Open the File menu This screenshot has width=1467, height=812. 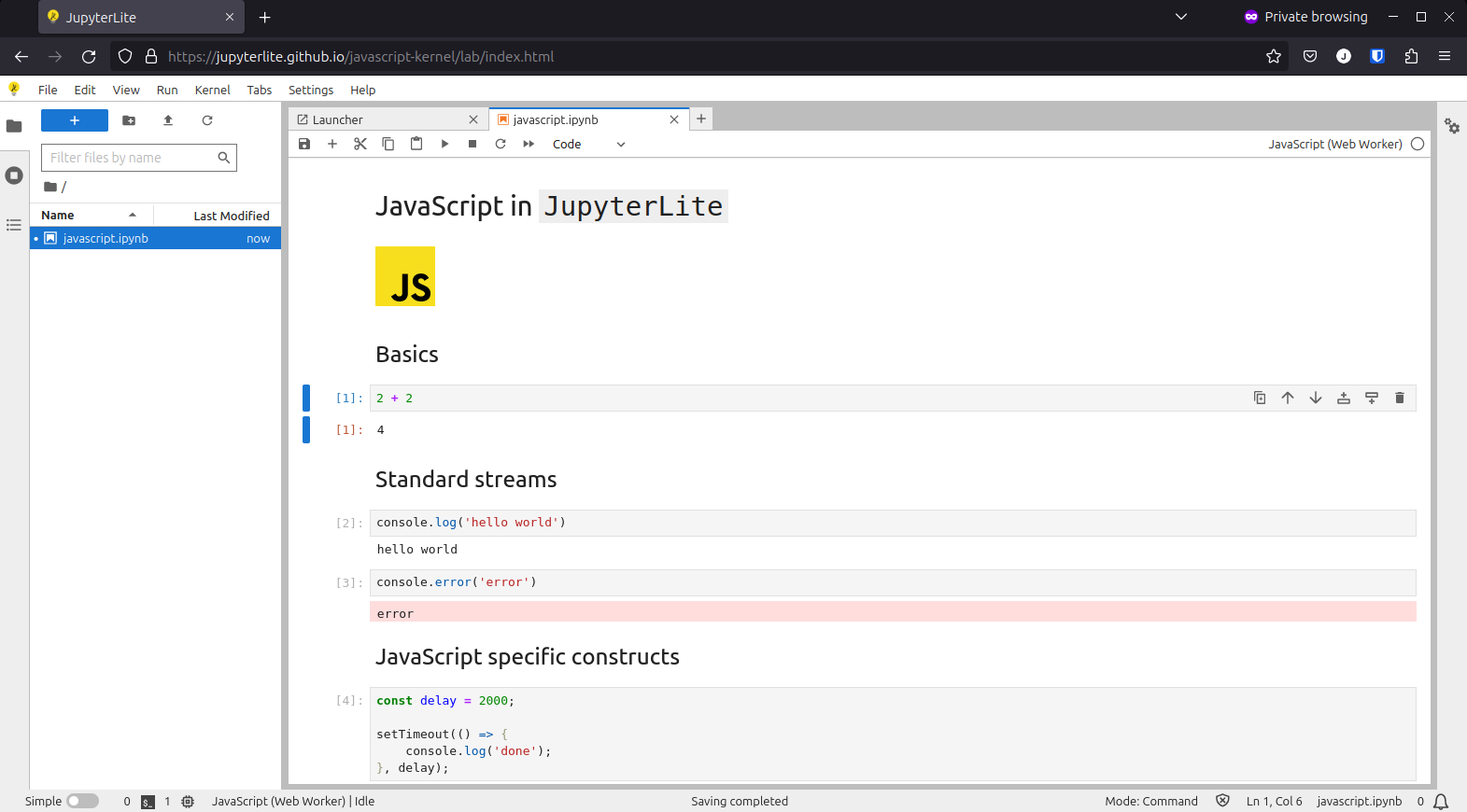pos(48,90)
